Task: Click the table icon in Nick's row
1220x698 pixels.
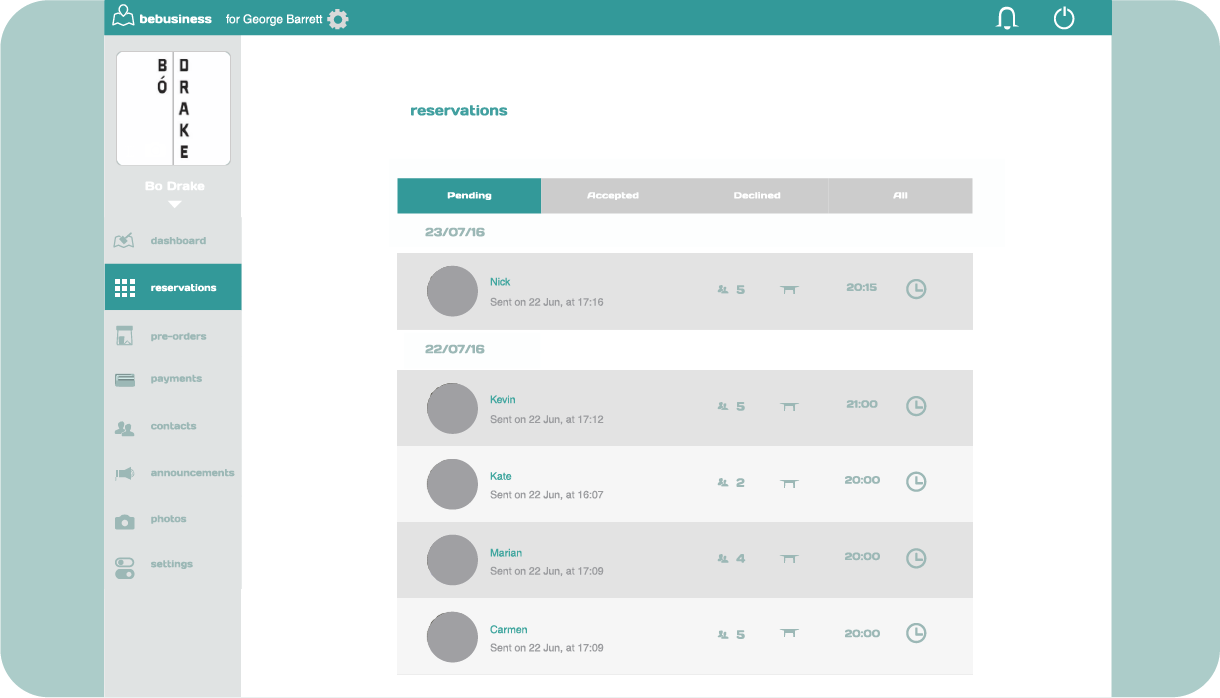Action: [x=789, y=290]
